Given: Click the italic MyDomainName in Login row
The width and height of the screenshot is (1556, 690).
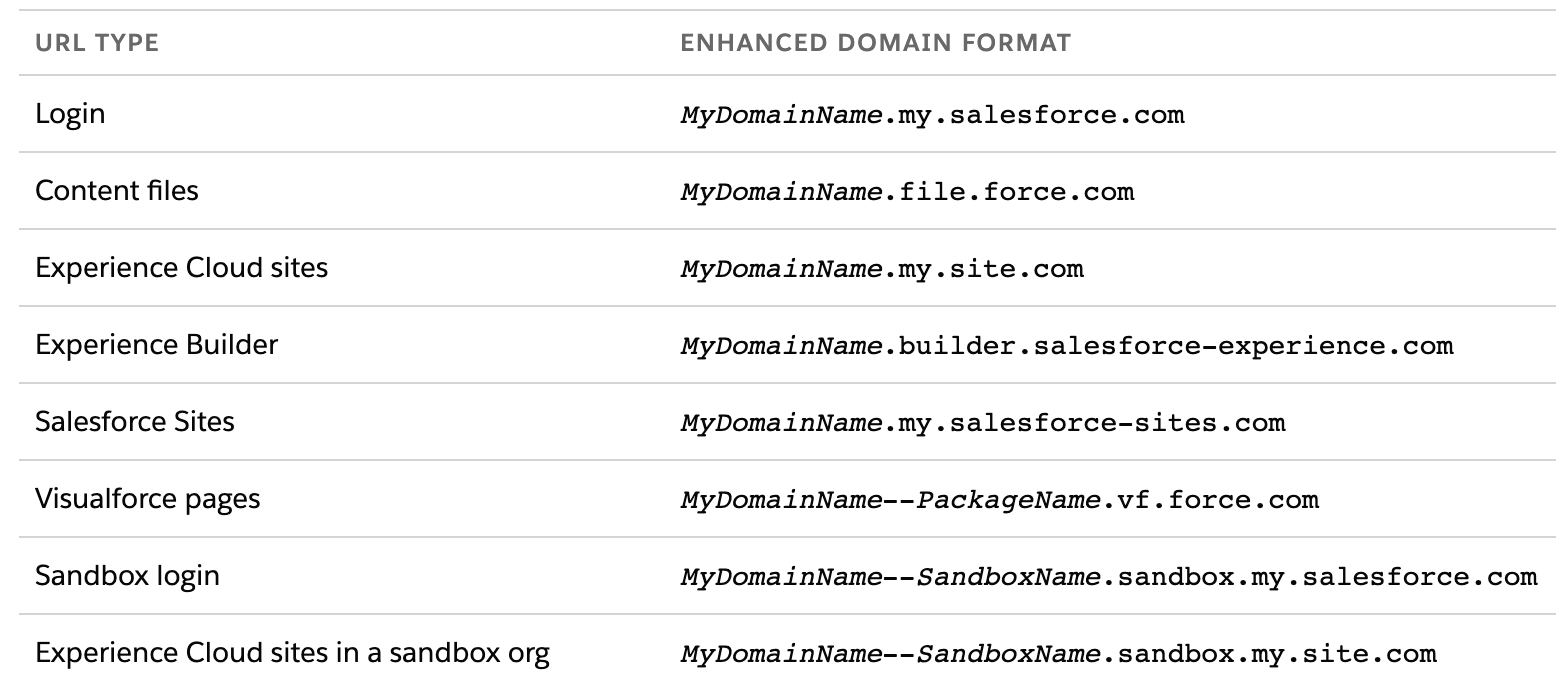Looking at the screenshot, I should [781, 115].
